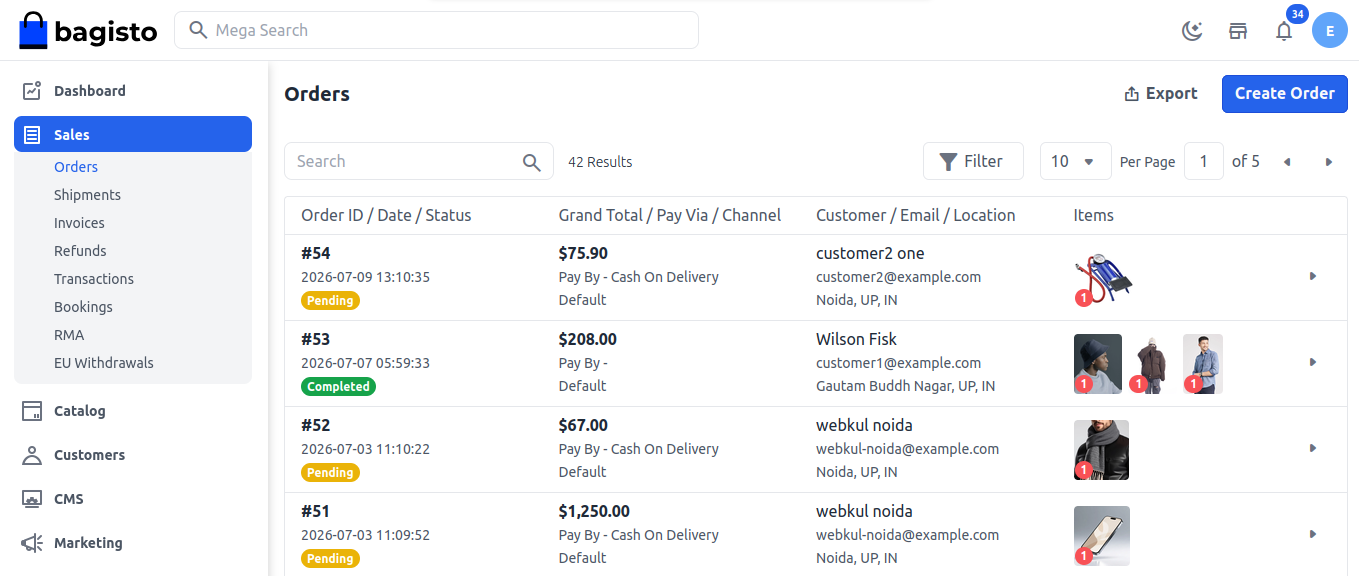Open the Filter panel

coord(973,161)
